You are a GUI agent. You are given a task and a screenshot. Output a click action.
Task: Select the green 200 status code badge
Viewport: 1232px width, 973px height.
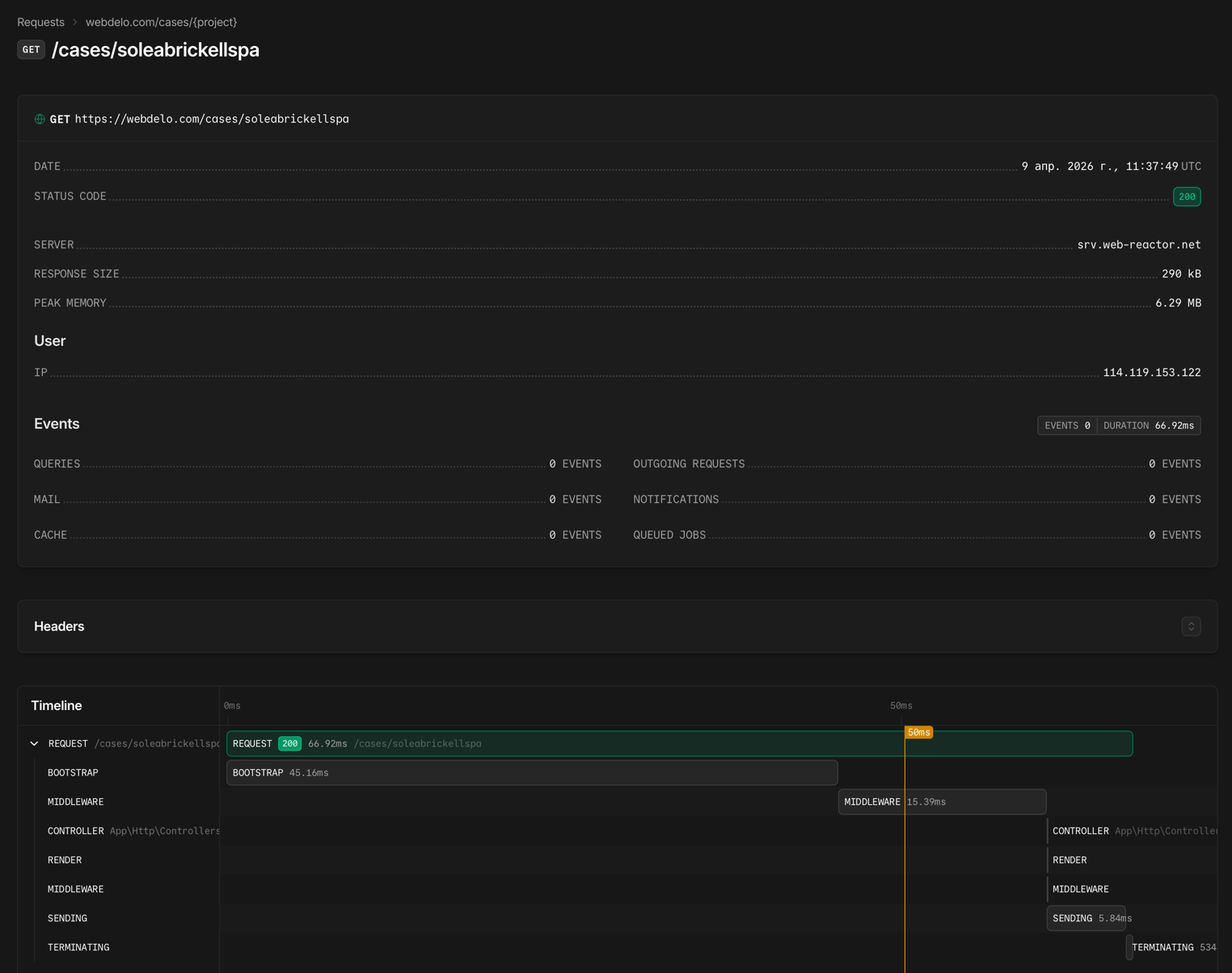[1186, 196]
